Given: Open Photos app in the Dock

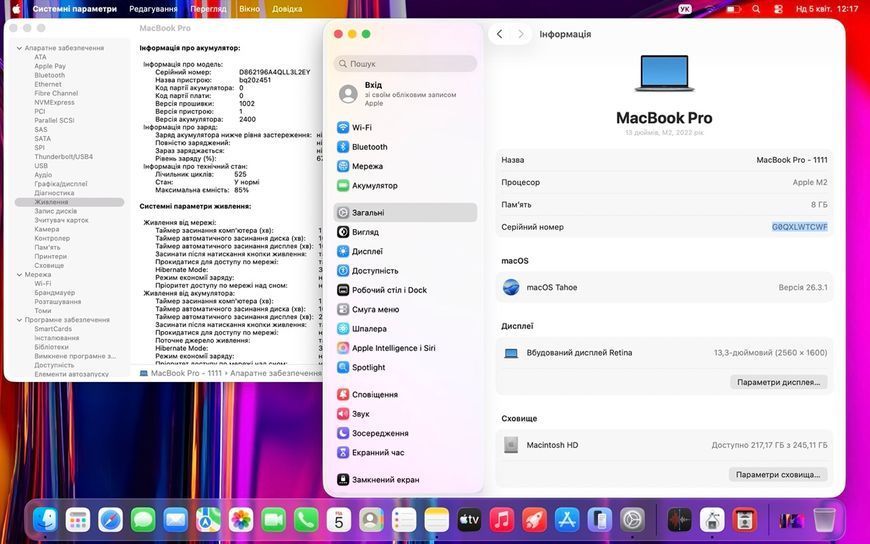Looking at the screenshot, I should [241, 520].
